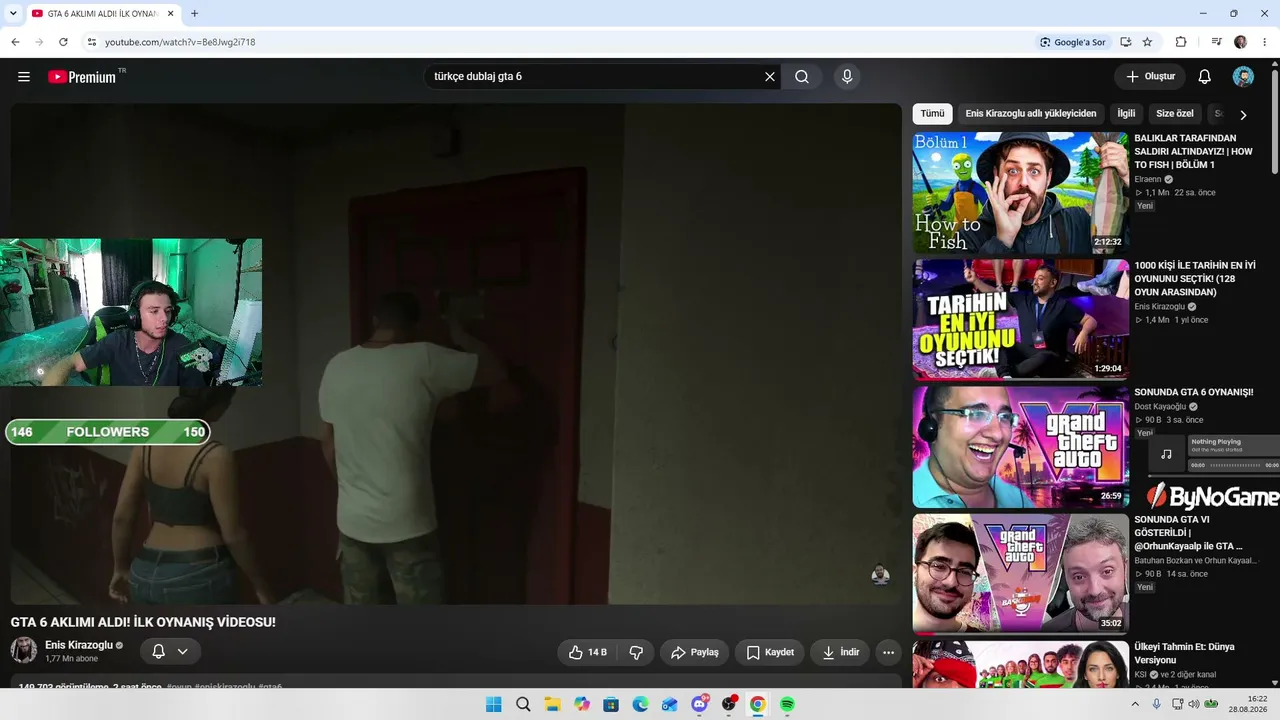
Task: Open Enis Kirazoglu channel avatar
Action: [x=24, y=651]
